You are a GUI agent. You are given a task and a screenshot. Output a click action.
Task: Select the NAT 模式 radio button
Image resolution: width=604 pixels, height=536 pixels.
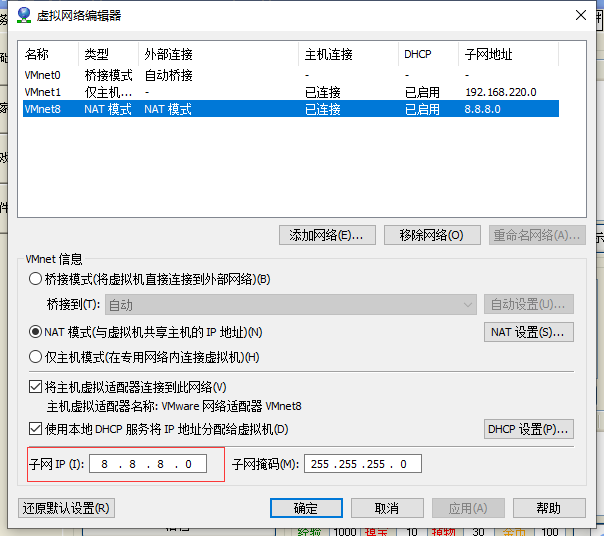35,332
